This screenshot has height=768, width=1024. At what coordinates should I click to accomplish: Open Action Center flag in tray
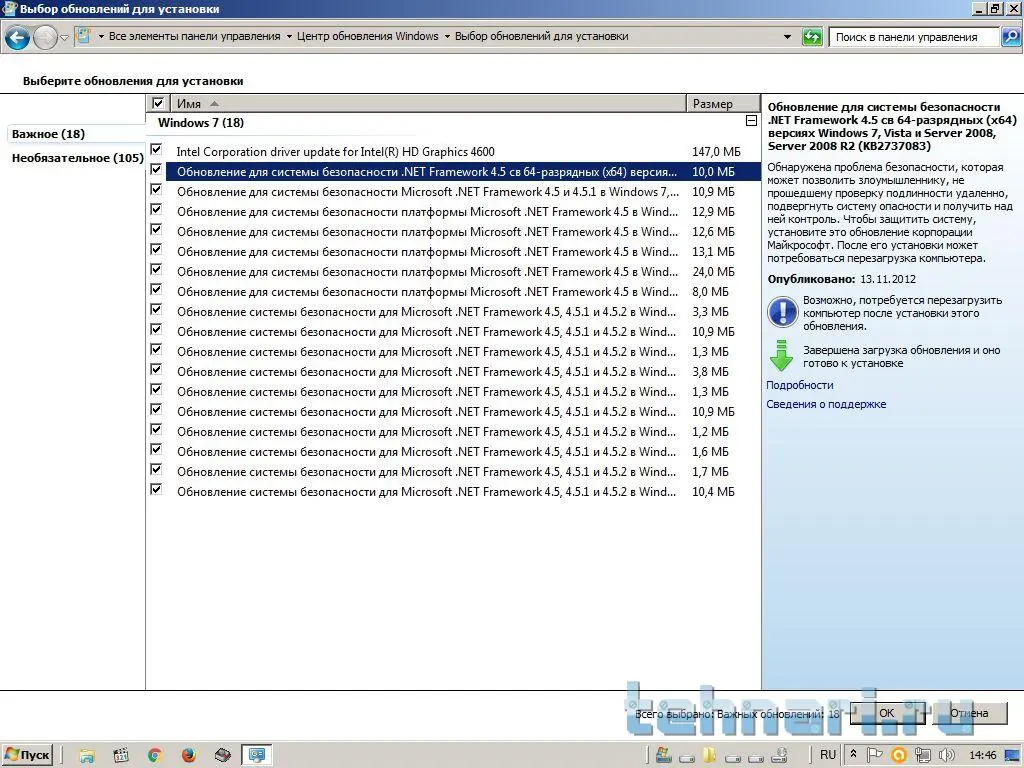(874, 755)
